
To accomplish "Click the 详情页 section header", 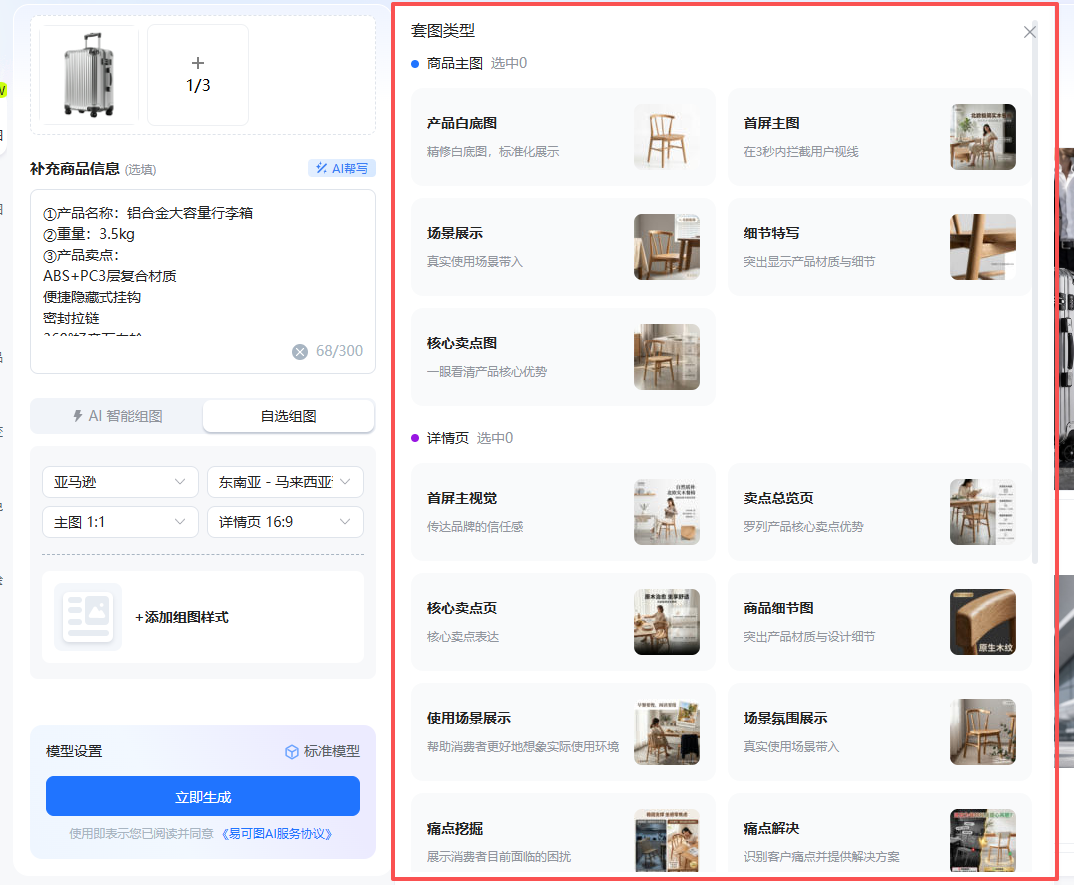I will point(447,438).
